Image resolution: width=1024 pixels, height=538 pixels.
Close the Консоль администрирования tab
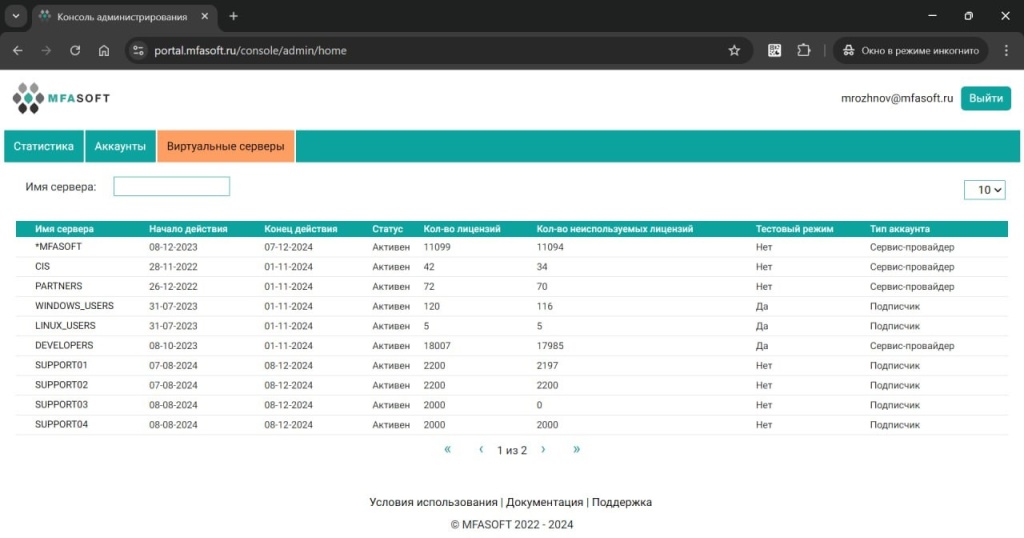click(x=204, y=16)
